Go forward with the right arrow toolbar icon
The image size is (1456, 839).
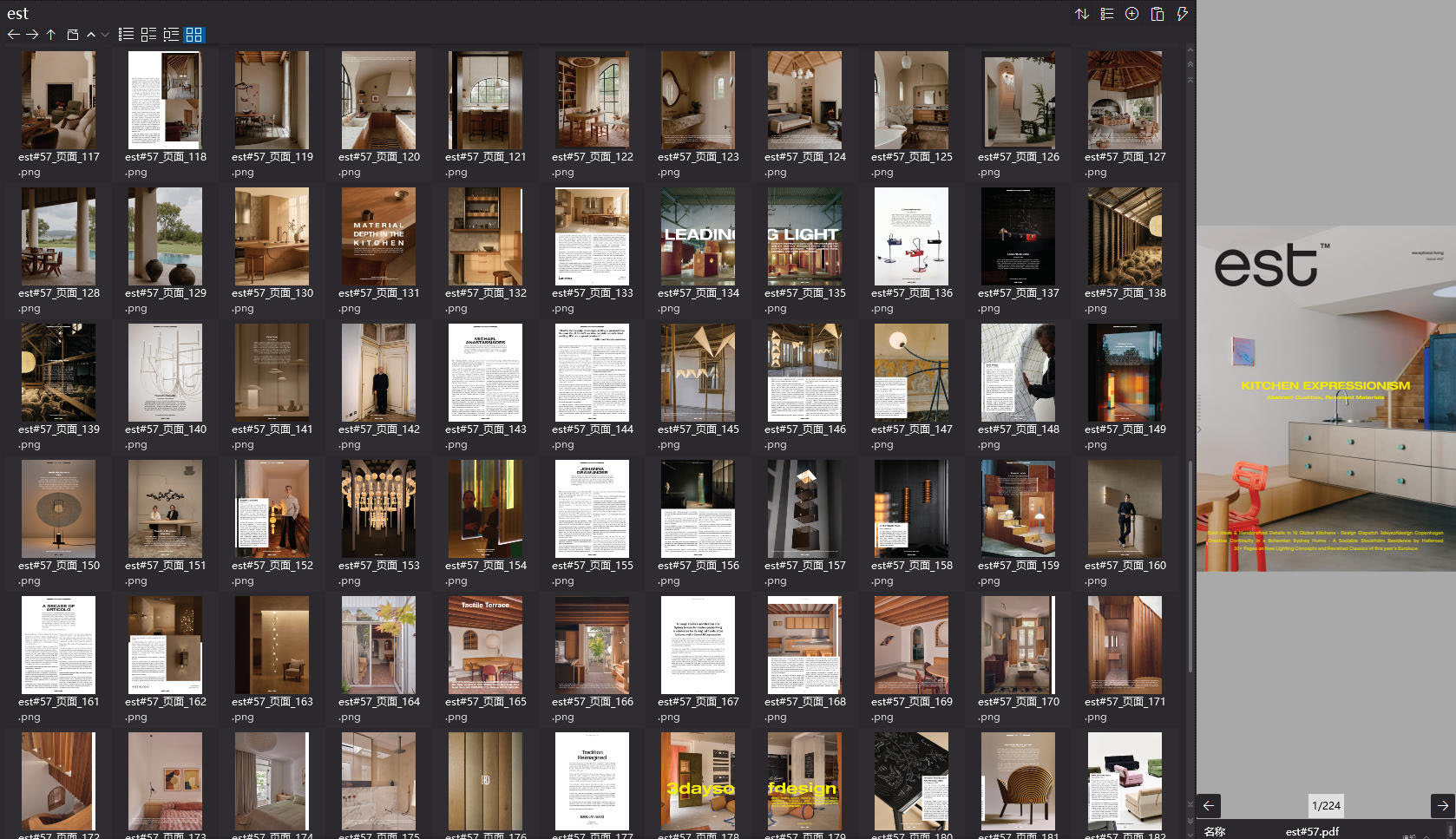point(32,35)
